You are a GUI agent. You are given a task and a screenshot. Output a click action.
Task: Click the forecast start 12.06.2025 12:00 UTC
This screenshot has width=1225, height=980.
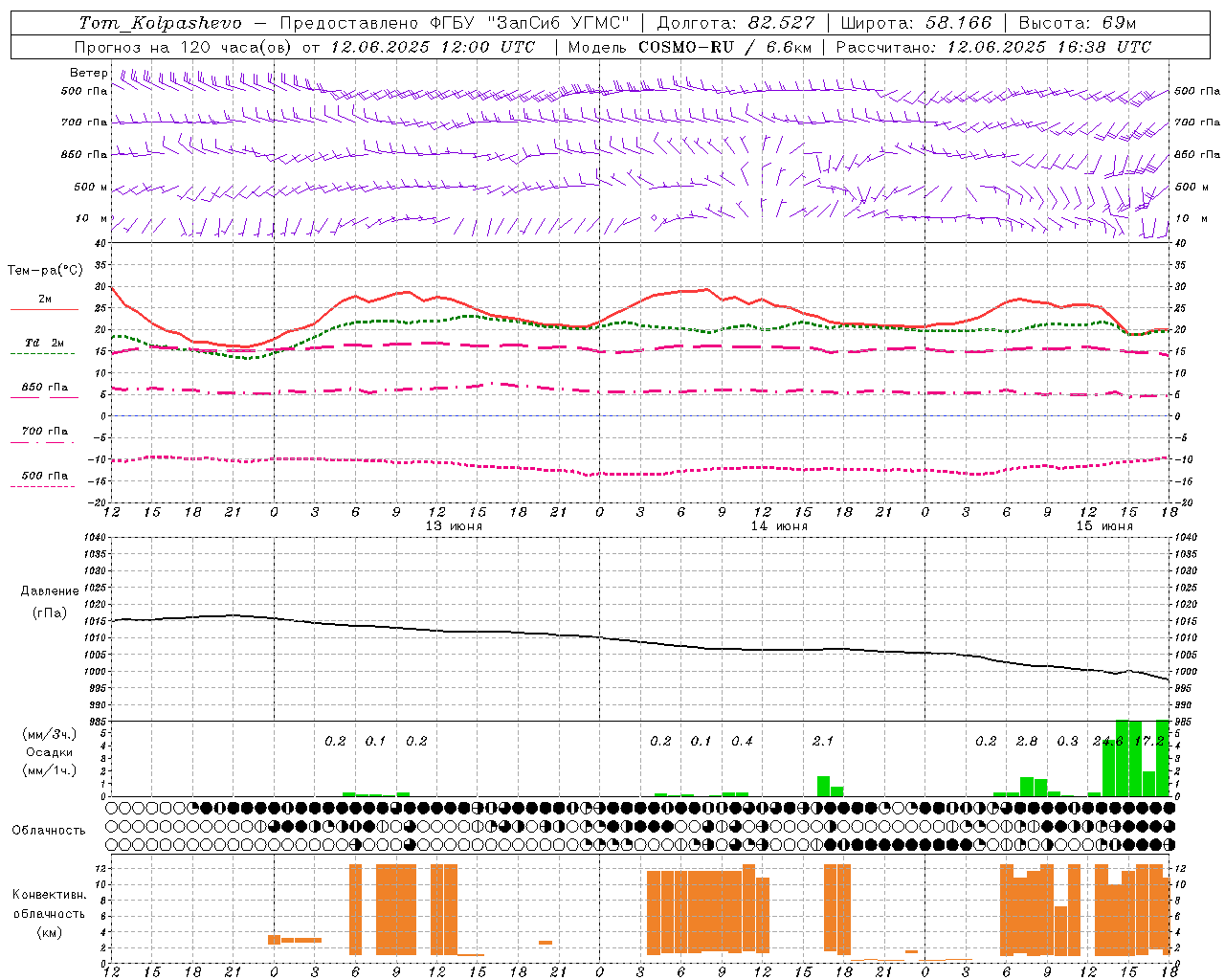click(x=433, y=47)
